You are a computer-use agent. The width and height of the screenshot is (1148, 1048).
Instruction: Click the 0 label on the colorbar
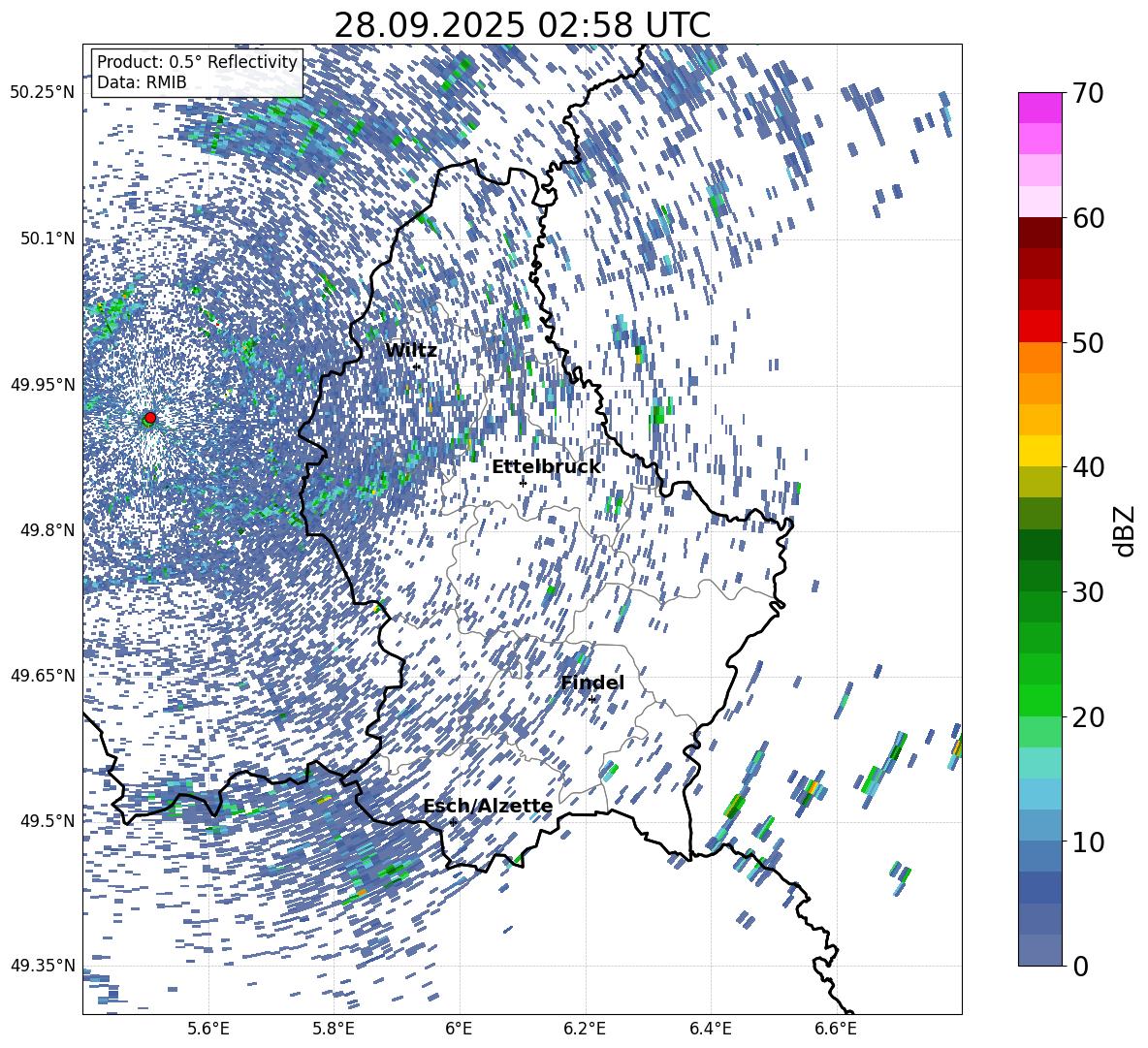tap(1080, 966)
